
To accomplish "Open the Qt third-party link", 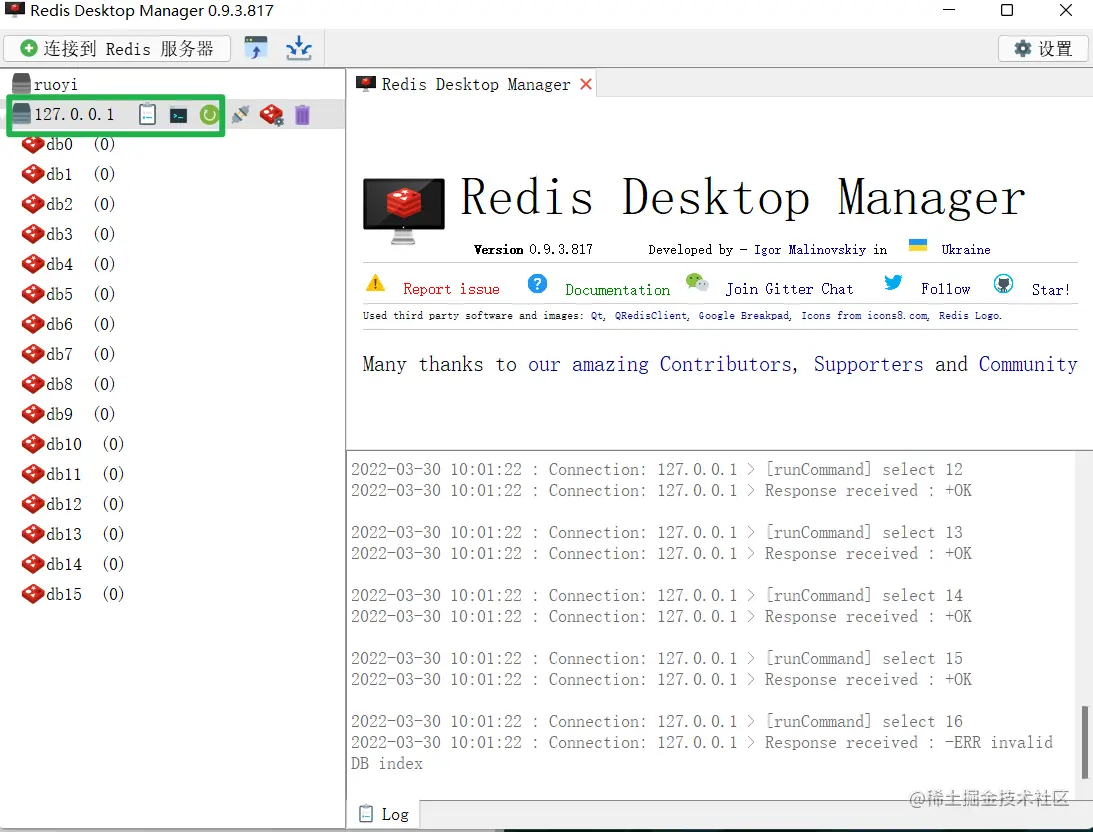I will pos(597,316).
